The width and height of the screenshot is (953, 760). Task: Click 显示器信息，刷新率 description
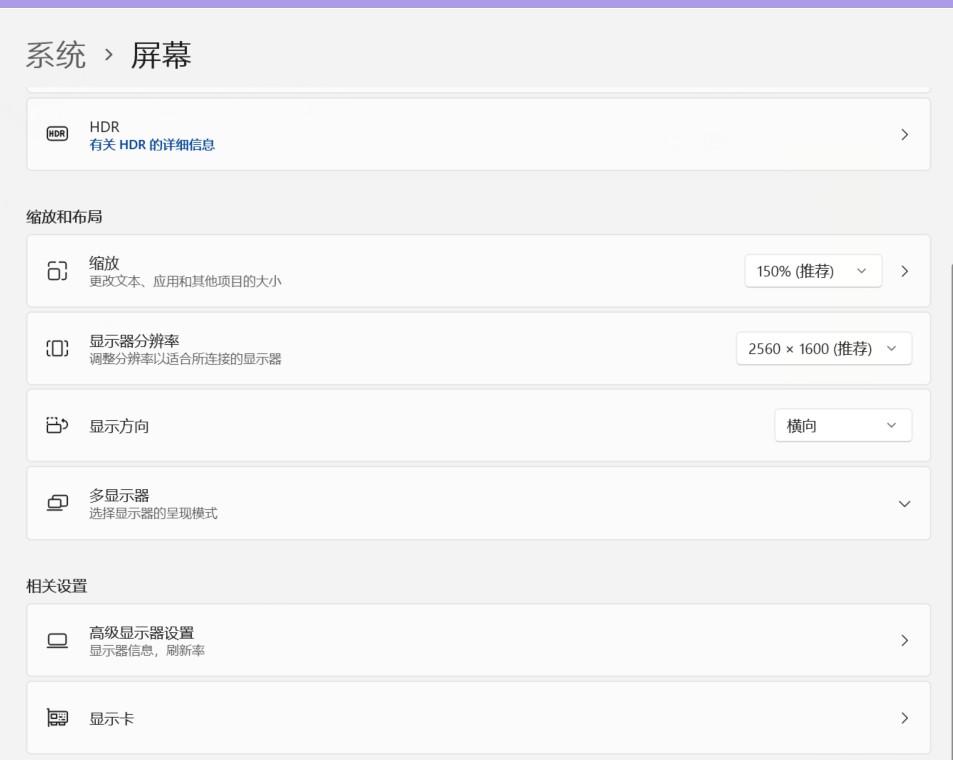point(147,651)
